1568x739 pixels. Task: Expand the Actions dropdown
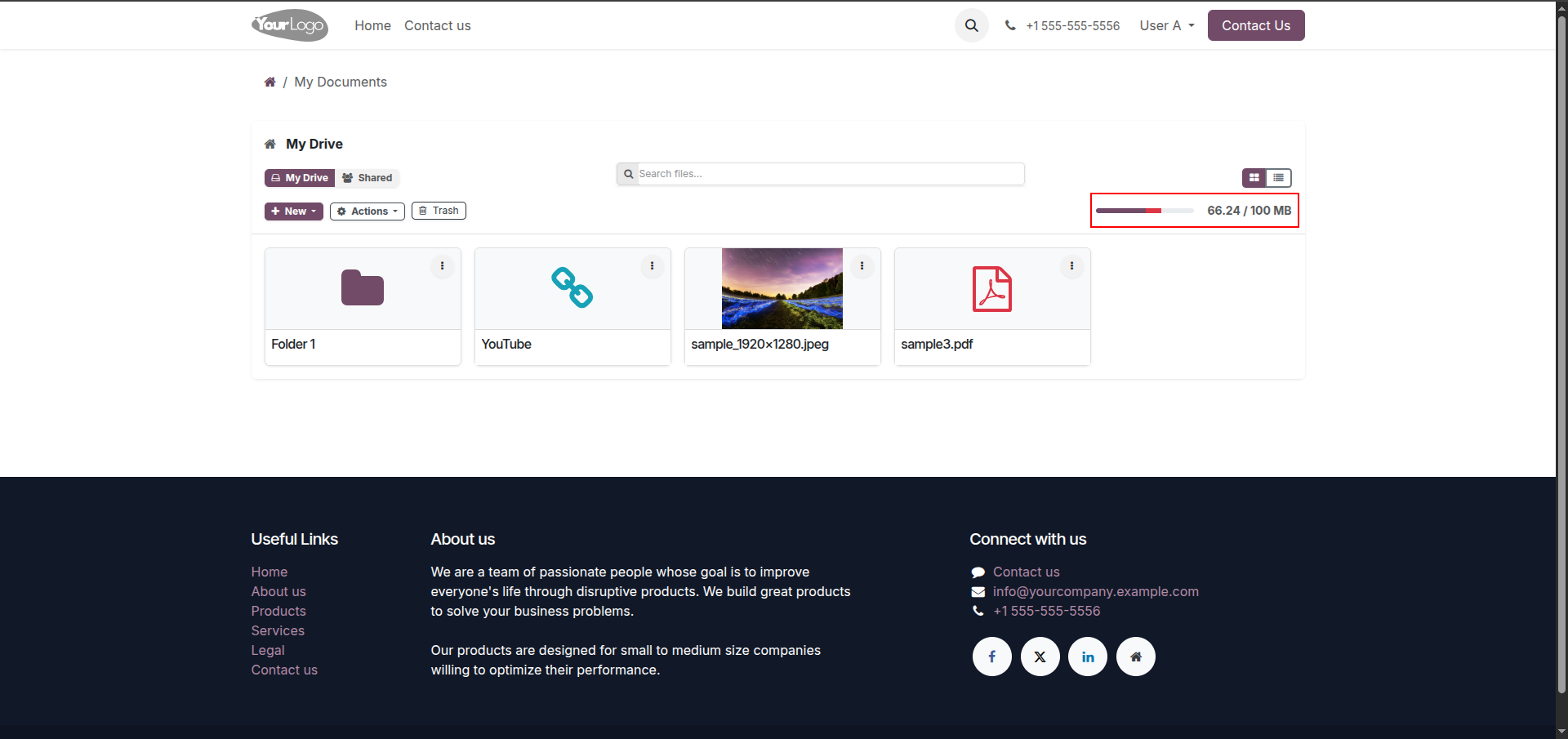[x=367, y=211]
